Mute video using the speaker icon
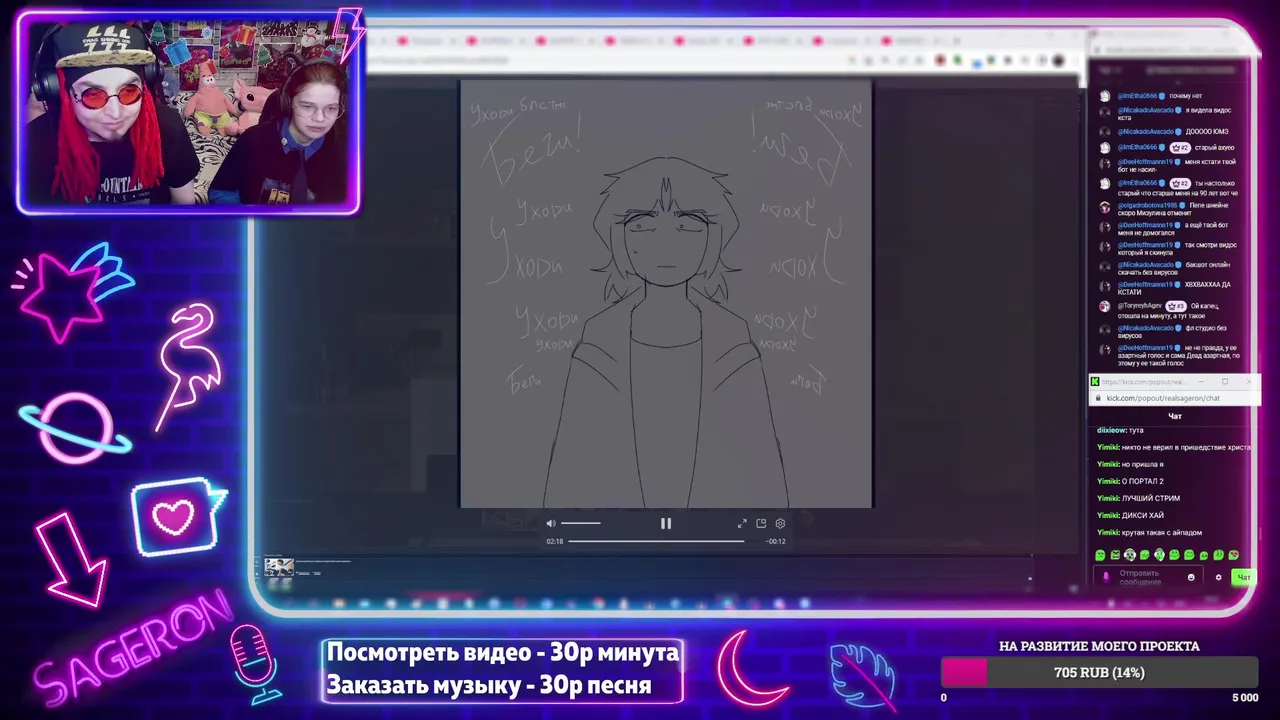Screen dimensions: 1280x720 [x=550, y=523]
